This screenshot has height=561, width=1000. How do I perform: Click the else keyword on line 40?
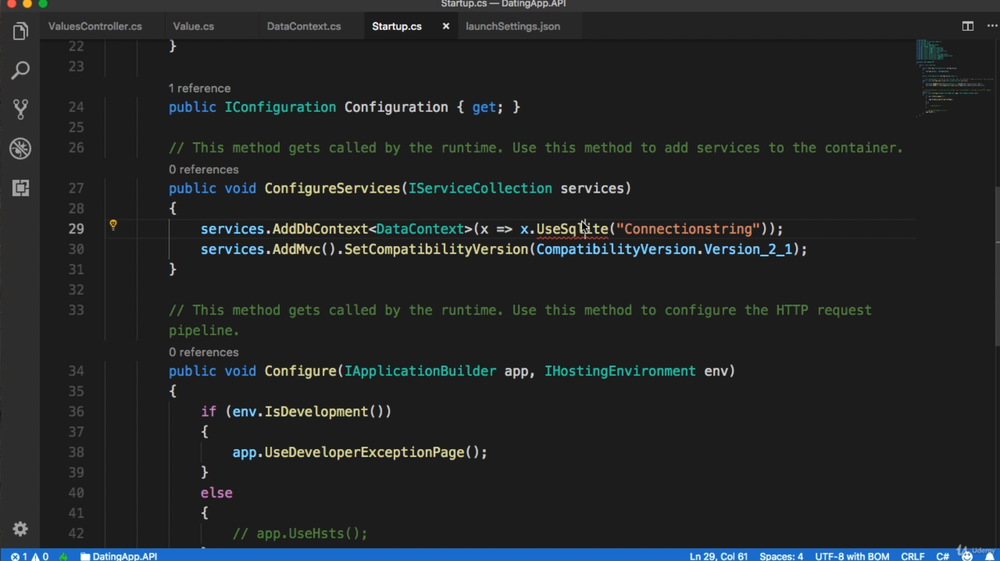(217, 493)
